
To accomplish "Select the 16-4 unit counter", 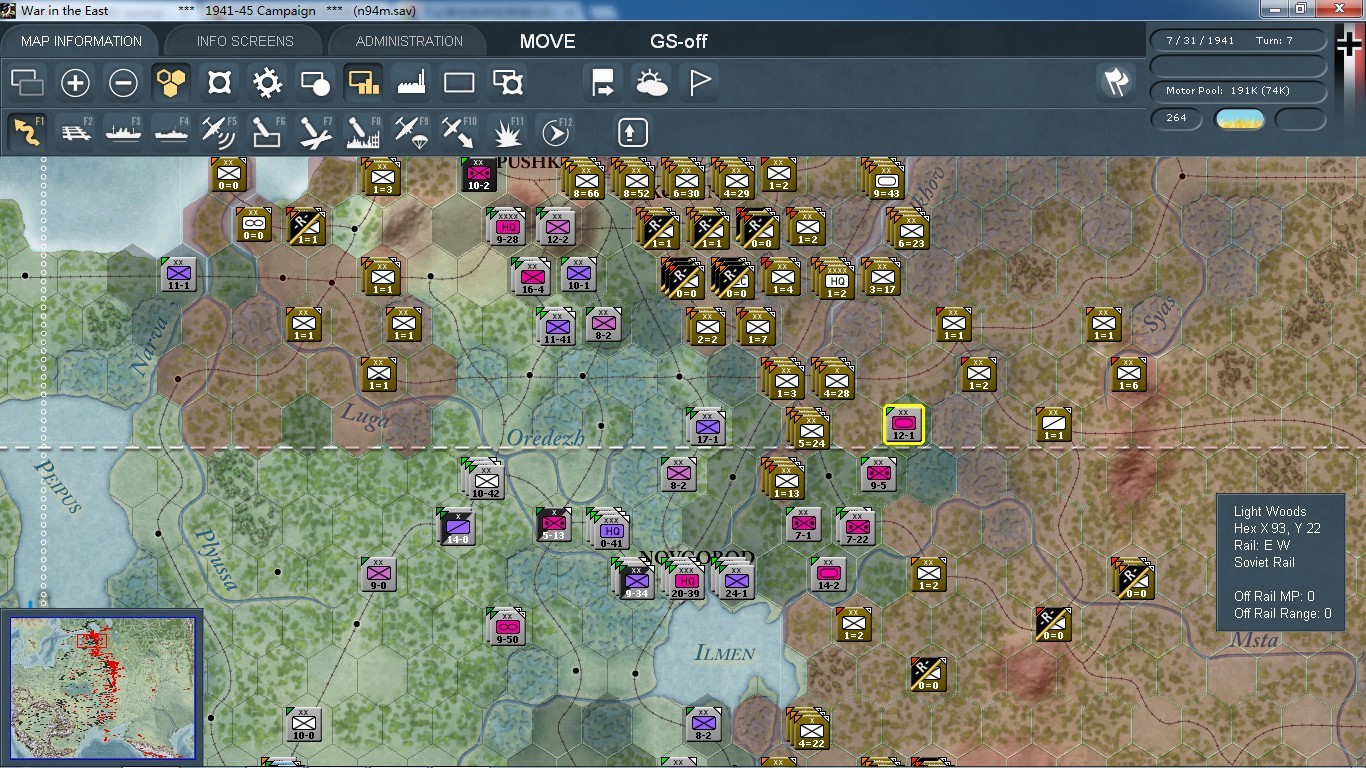I will (x=532, y=278).
